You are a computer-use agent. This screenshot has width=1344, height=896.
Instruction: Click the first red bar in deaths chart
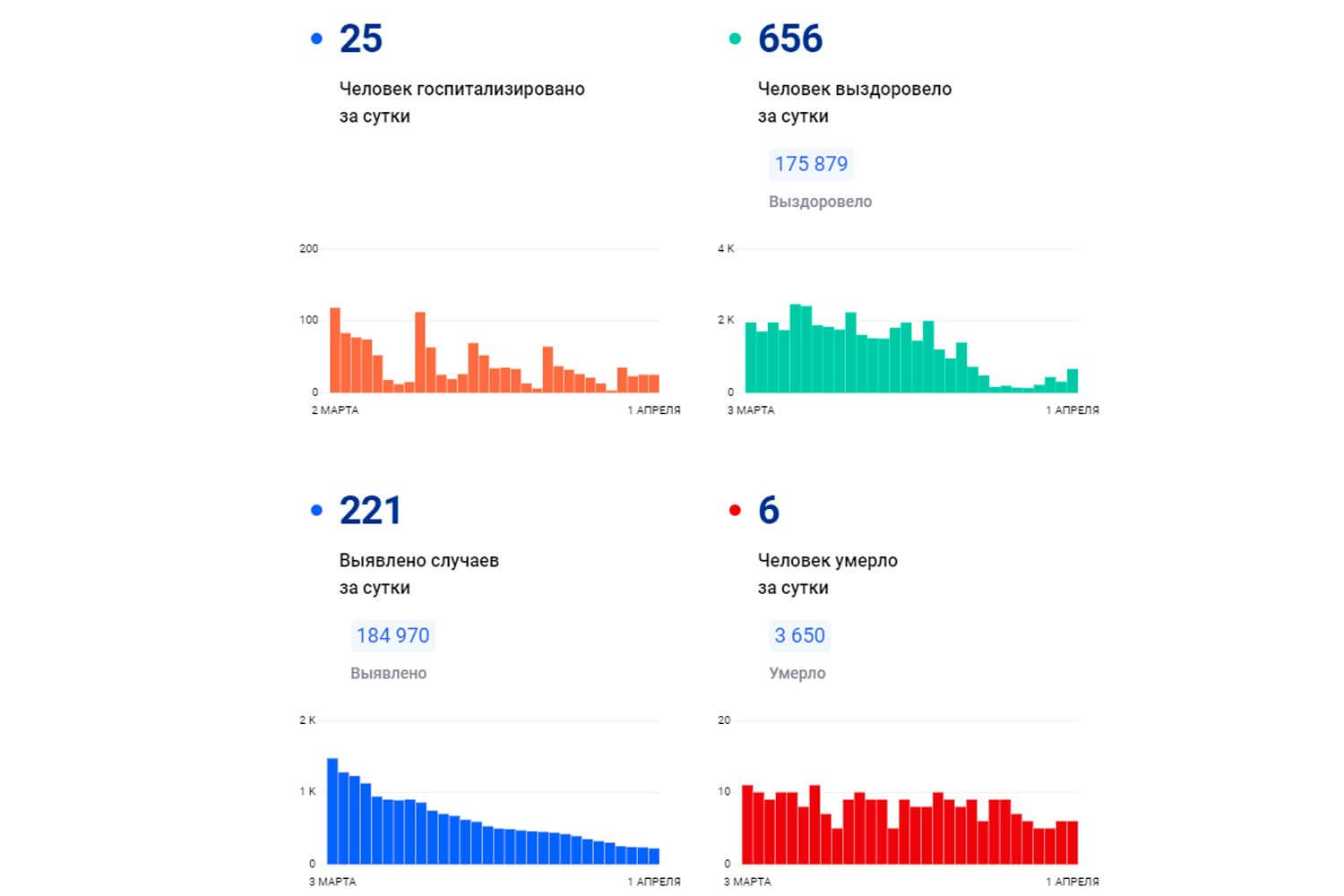[747, 824]
